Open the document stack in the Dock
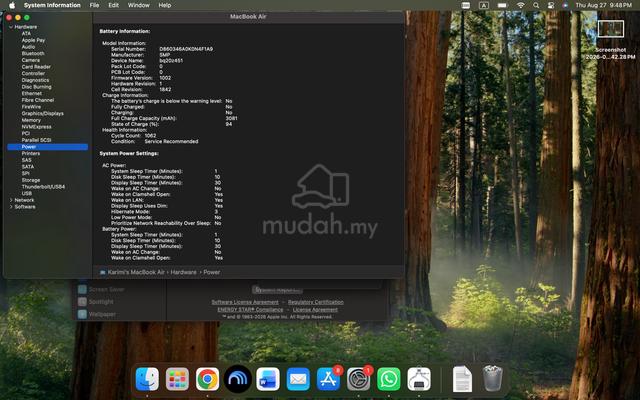640x400 pixels. tap(462, 379)
